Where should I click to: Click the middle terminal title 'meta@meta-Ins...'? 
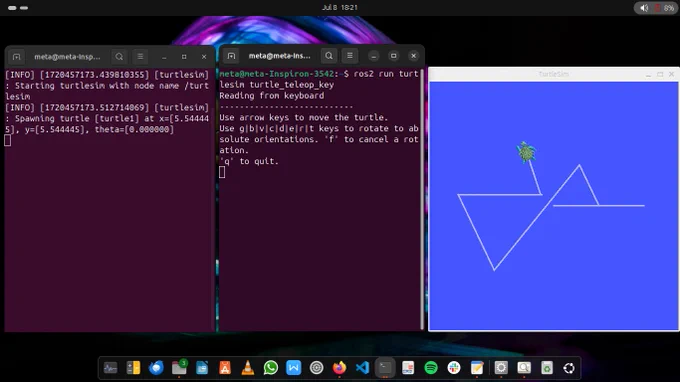(x=279, y=56)
